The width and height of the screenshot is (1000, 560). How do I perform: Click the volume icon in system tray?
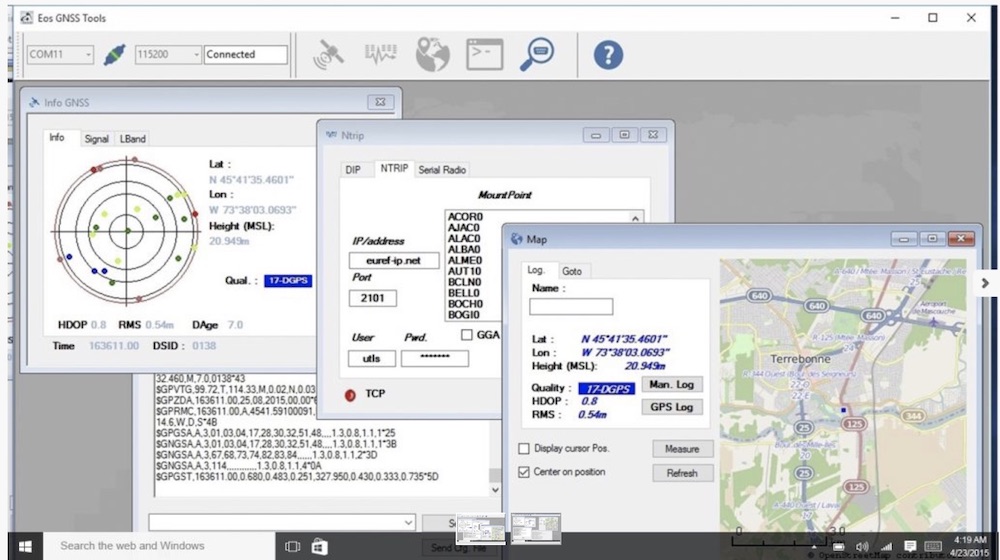tap(862, 547)
